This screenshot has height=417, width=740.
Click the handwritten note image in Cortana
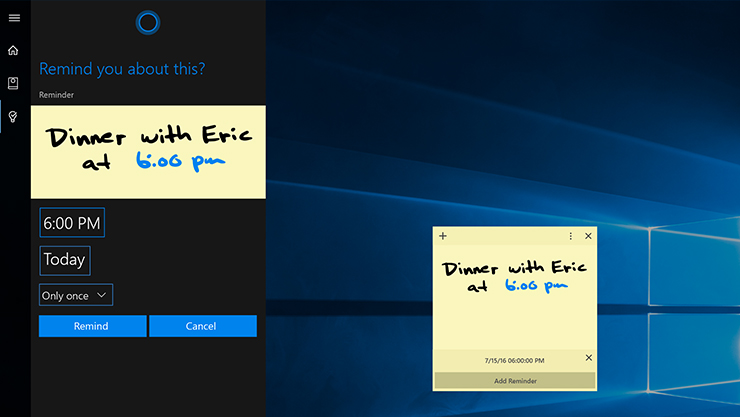tap(148, 151)
